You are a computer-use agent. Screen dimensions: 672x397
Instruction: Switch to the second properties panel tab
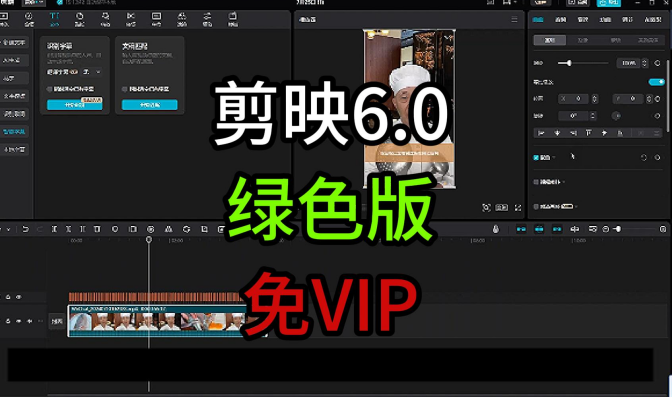tap(560, 19)
